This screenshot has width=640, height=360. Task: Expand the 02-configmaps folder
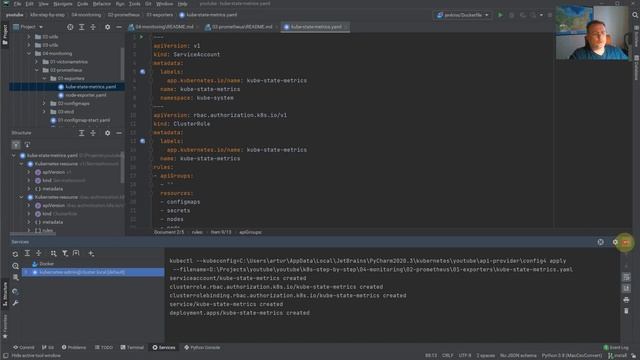click(x=44, y=104)
